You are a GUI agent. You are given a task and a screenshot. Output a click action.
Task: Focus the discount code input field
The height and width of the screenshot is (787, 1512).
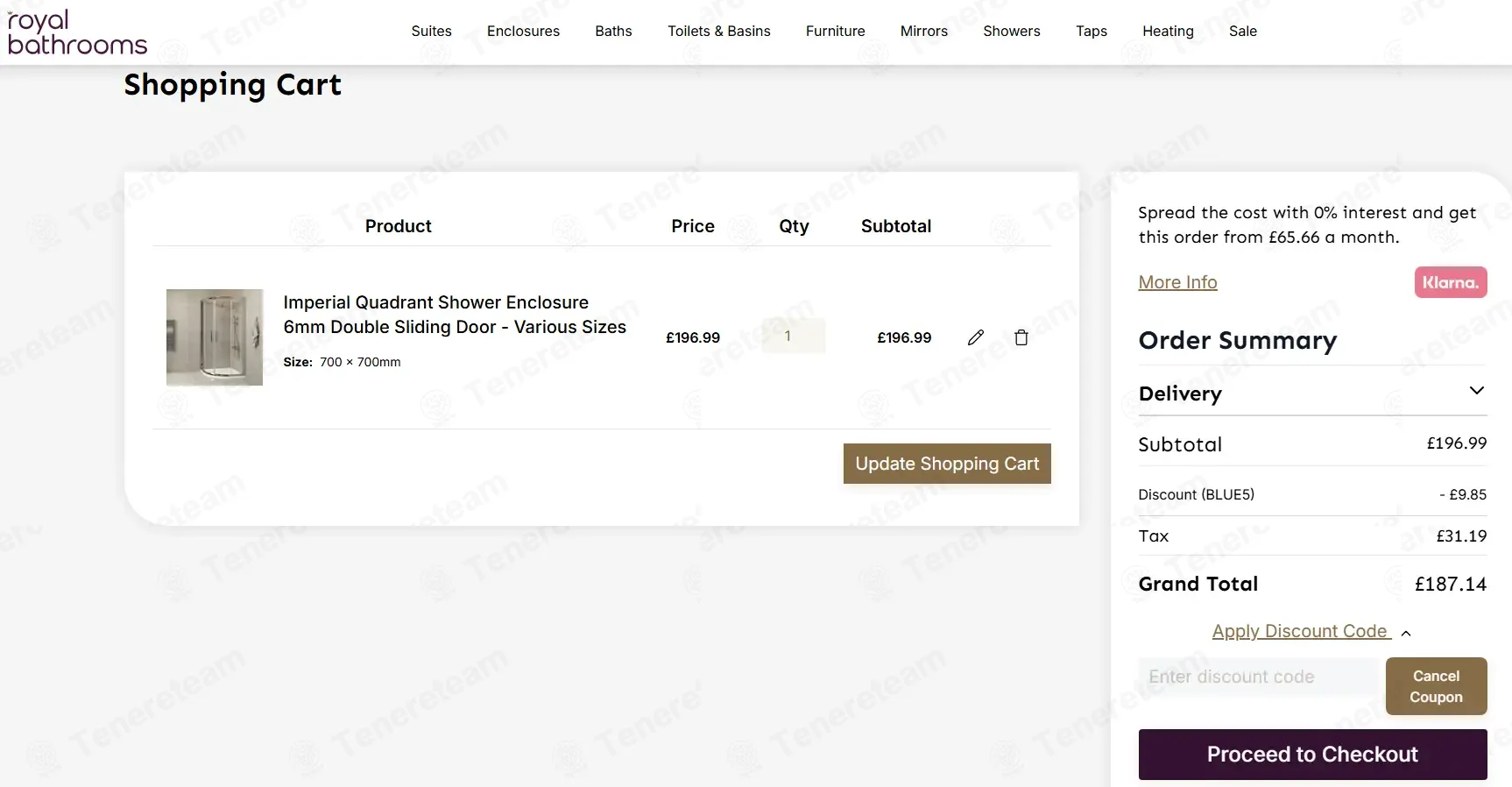pos(1258,677)
